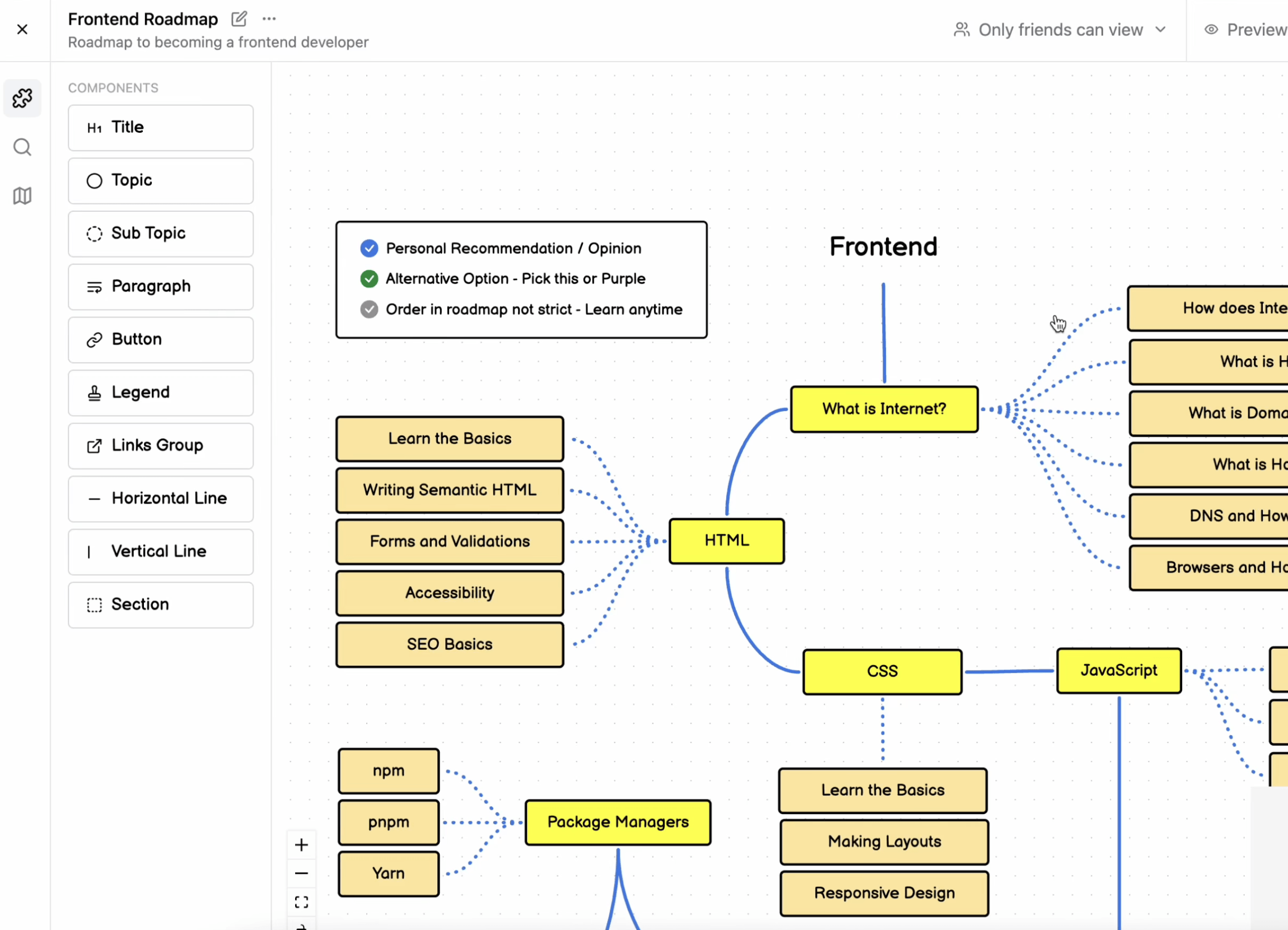Click the search icon in left sidebar

[x=22, y=147]
